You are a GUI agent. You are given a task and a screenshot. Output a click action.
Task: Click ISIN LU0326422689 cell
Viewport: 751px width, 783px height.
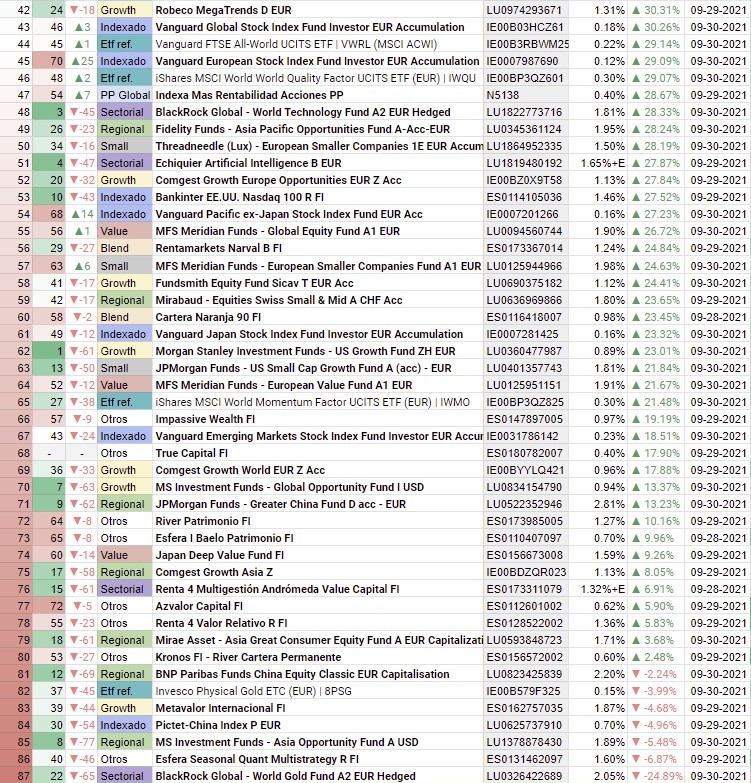526,775
